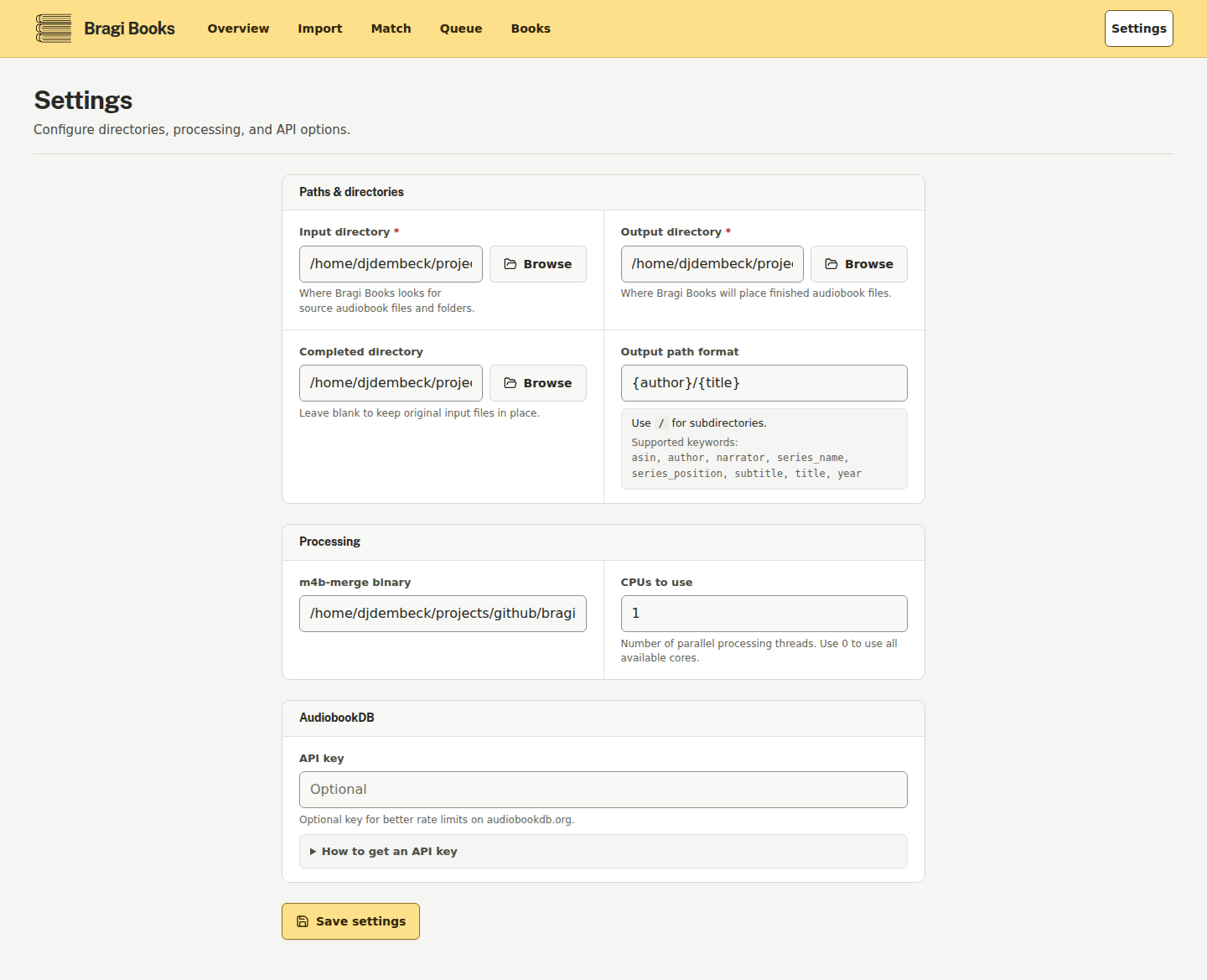Click the 'Use / for subdirectories.' hint
Screen dimensions: 1207x980
[699, 423]
